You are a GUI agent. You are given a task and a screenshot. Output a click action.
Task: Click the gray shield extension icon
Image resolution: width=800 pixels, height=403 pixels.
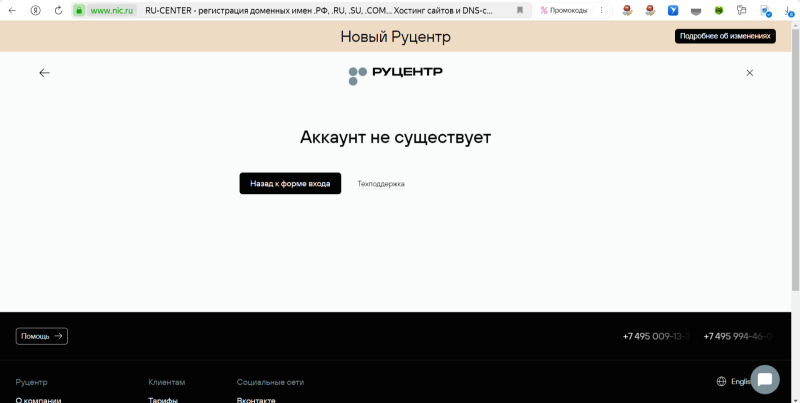pos(696,11)
